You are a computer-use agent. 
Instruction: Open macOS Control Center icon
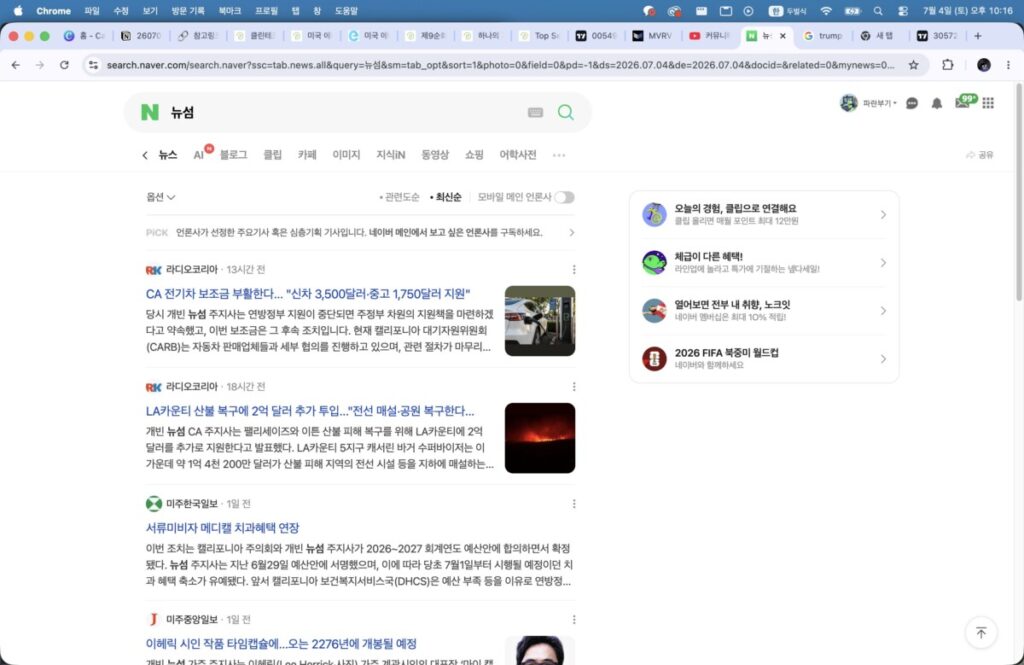click(903, 10)
